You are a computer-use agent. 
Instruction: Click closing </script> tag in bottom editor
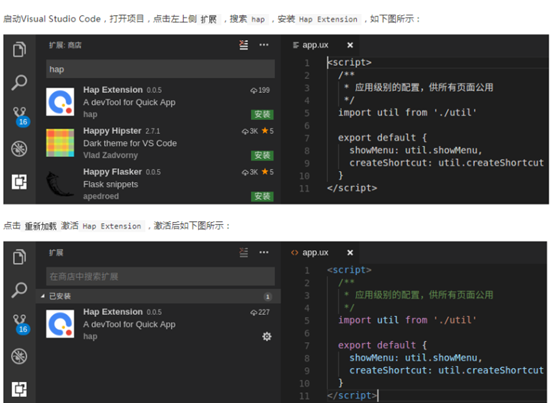tap(352, 395)
